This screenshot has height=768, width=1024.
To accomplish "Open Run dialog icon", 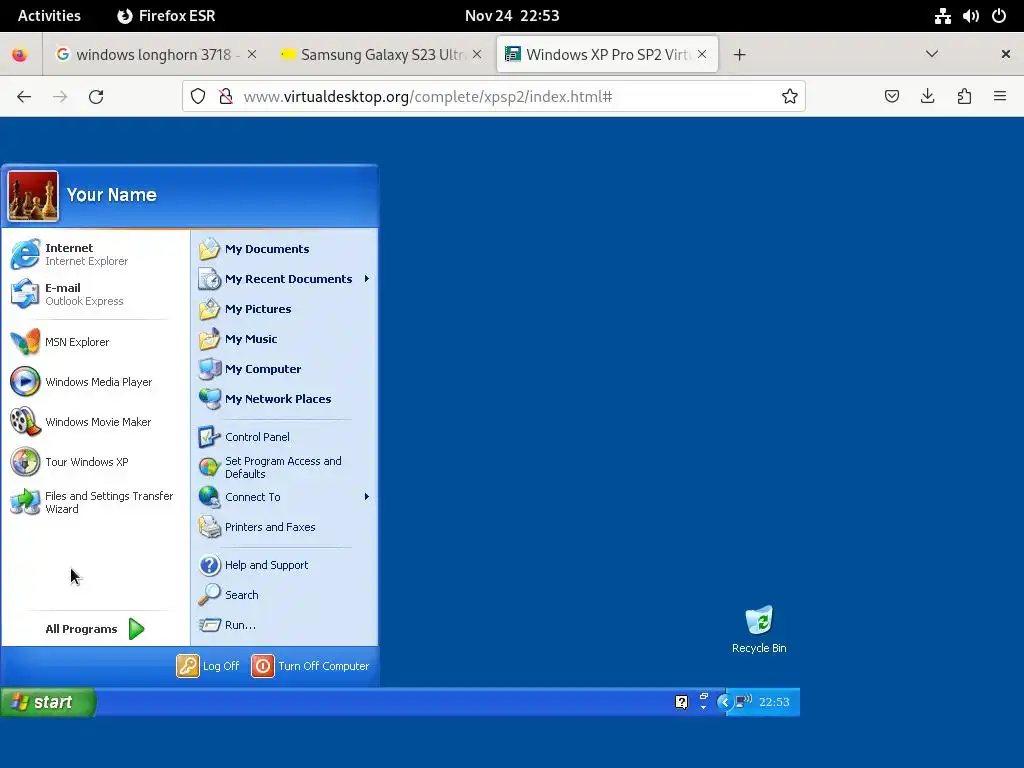I will click(x=209, y=625).
